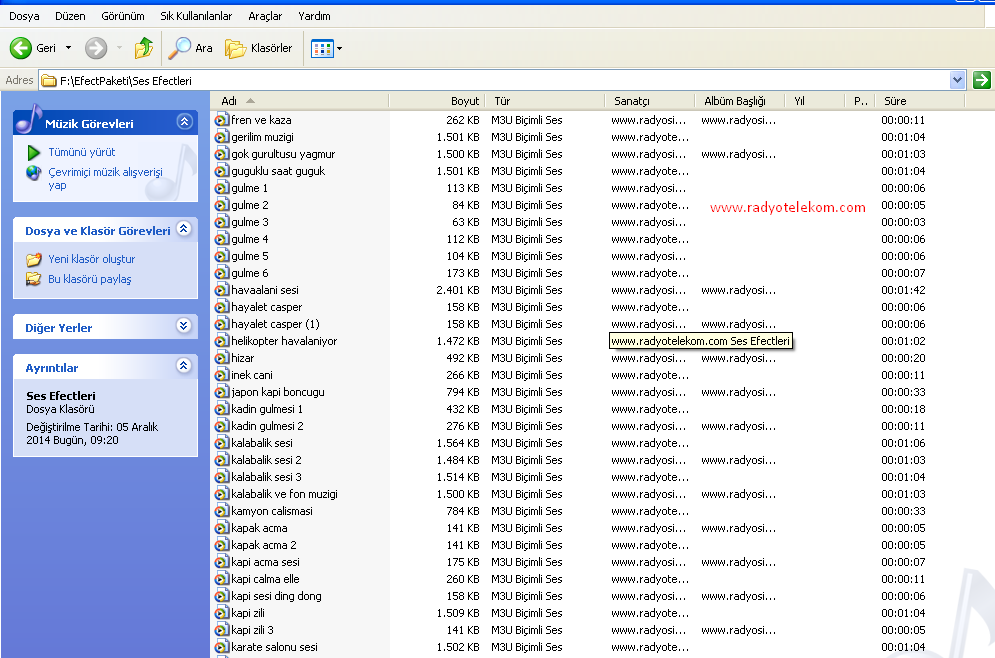This screenshot has width=995, height=658.
Task: Click the file icon of kamyon calismasi
Action: click(221, 510)
